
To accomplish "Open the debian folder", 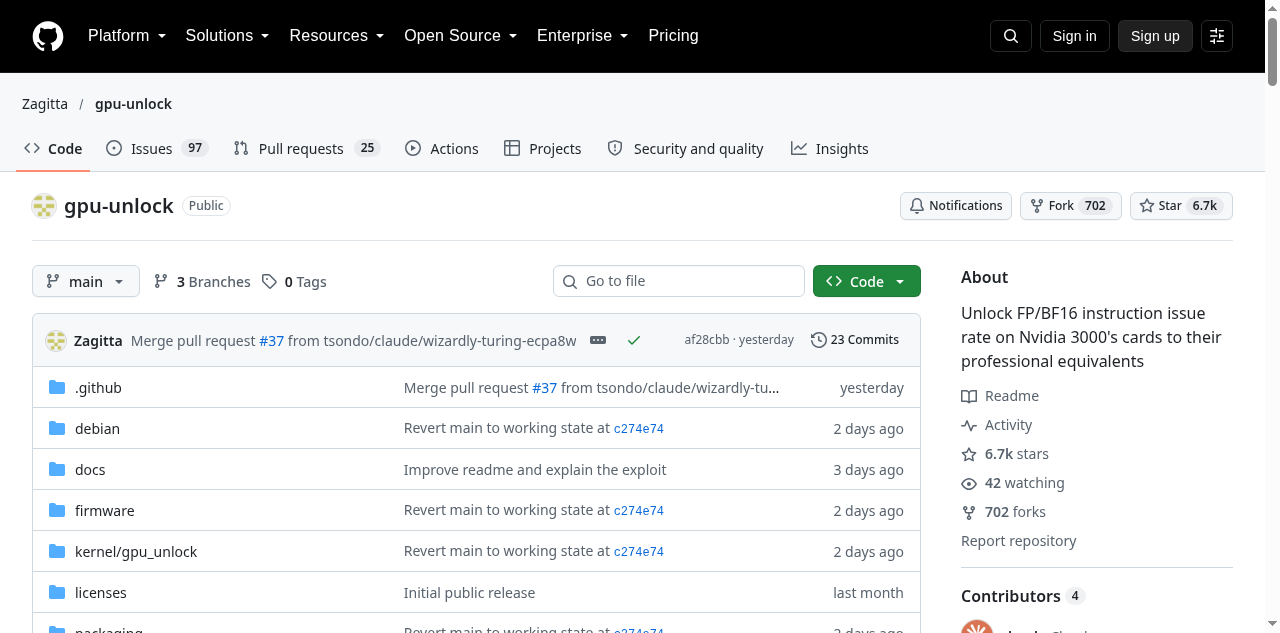I will [x=97, y=429].
